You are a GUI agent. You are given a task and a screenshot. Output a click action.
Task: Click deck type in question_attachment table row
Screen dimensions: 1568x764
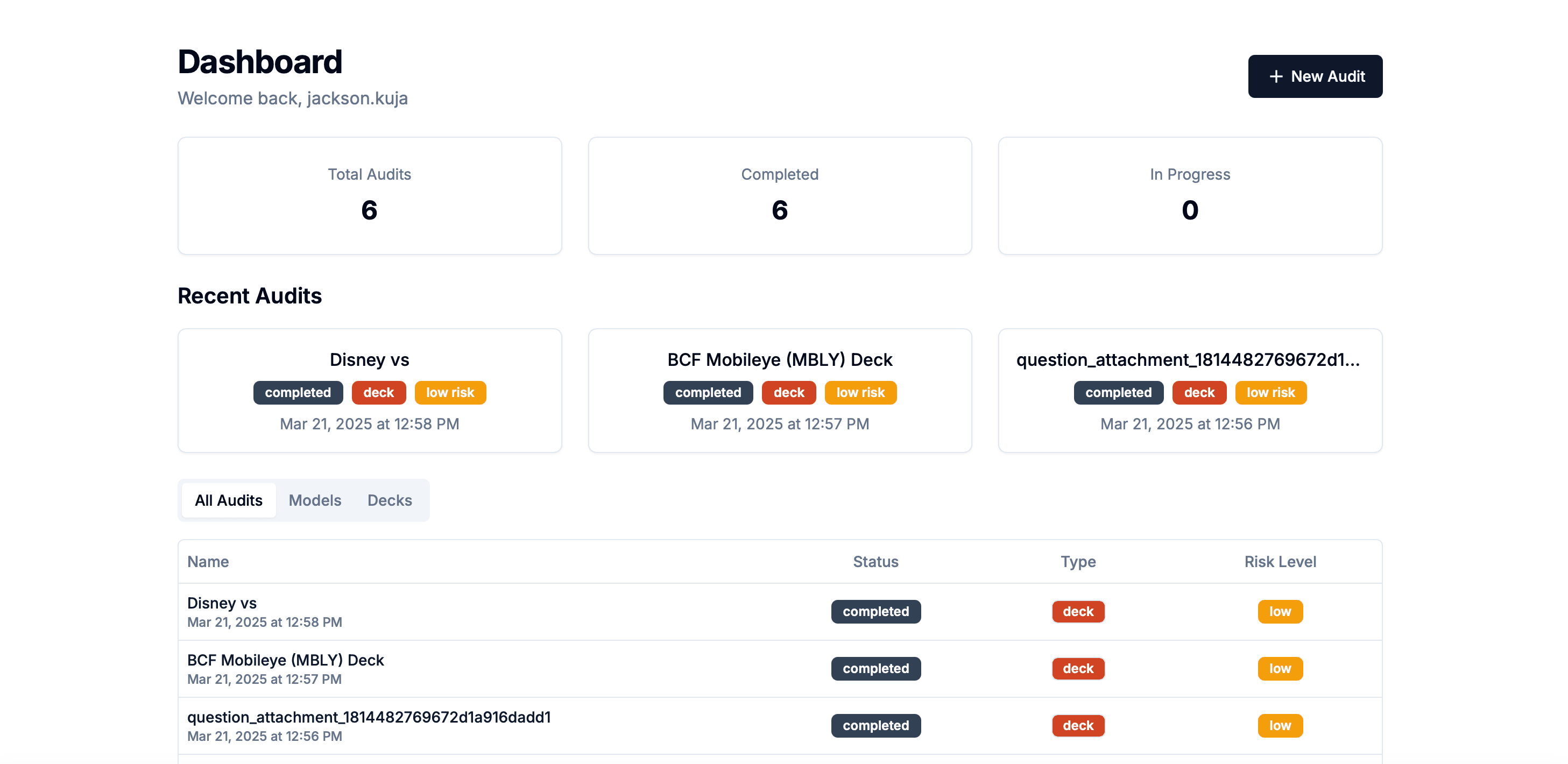pos(1078,726)
